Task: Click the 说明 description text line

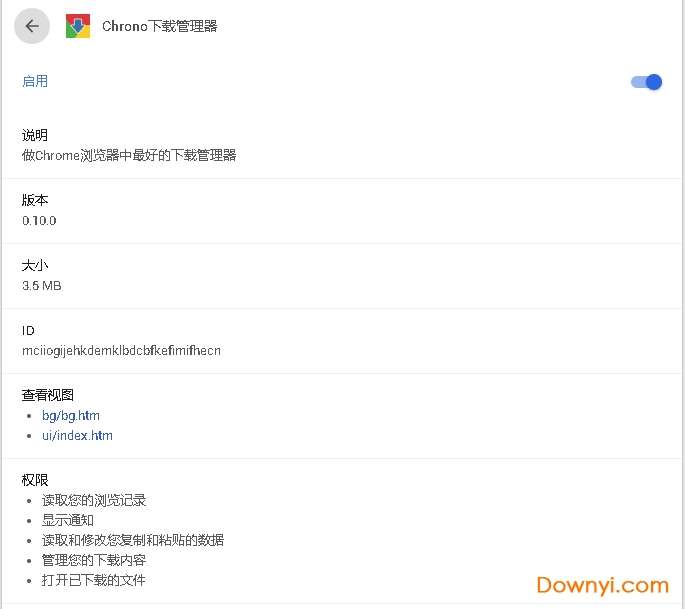Action: pyautogui.click(x=129, y=156)
